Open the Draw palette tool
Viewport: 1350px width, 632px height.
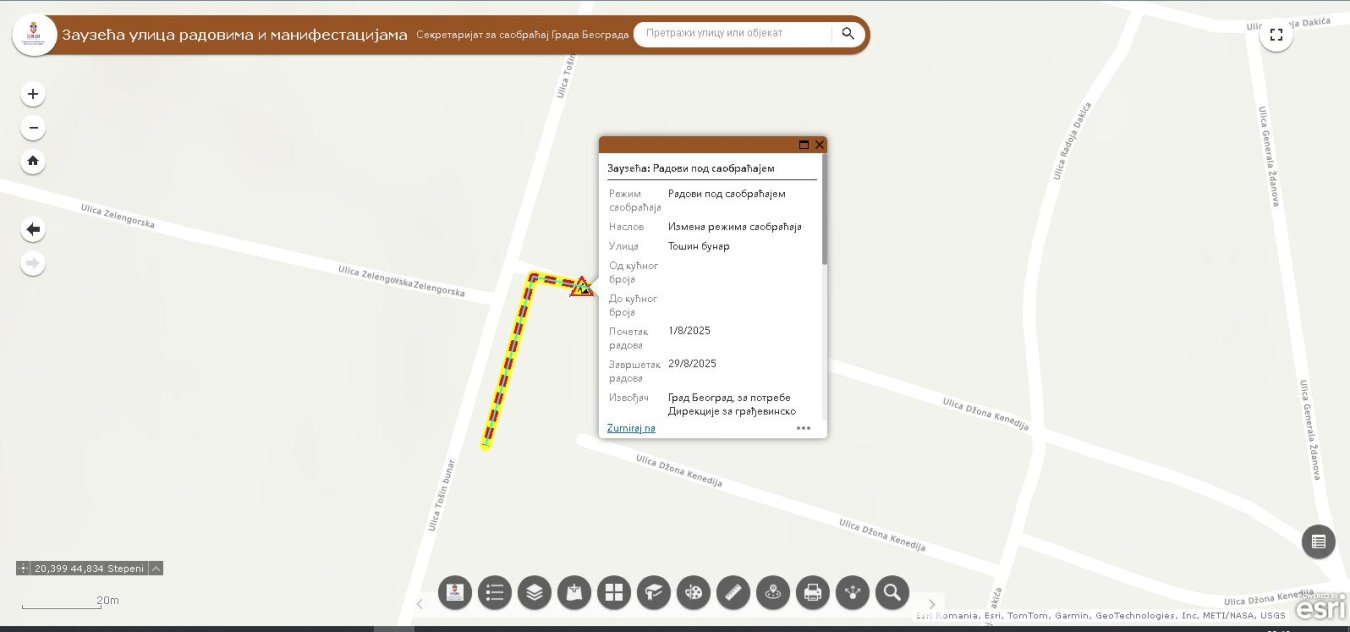click(x=693, y=592)
